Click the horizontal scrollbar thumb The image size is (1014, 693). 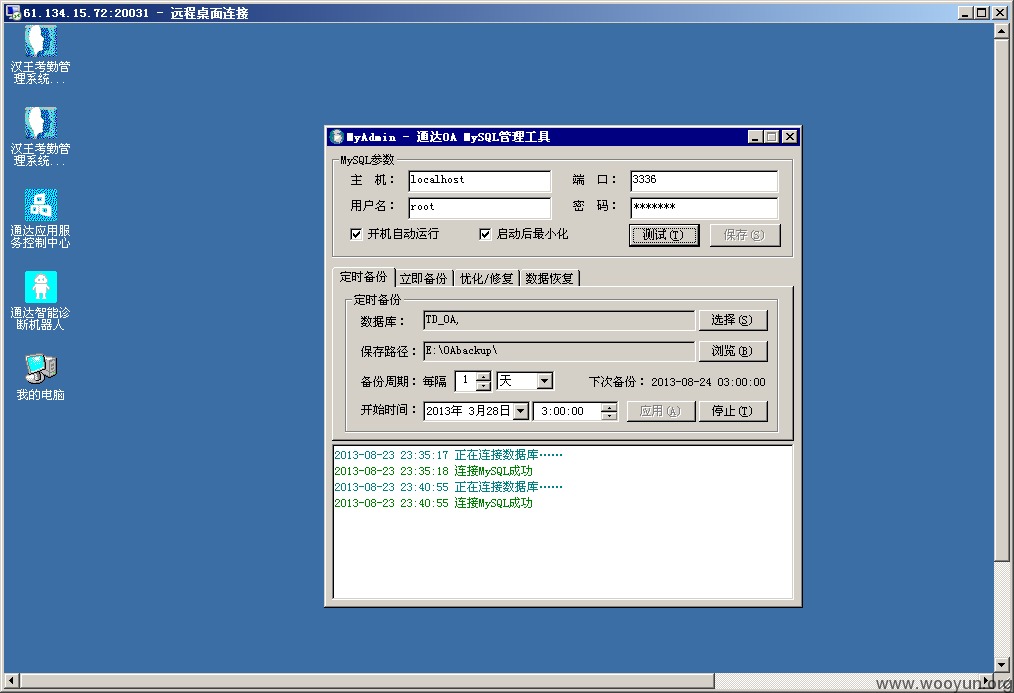point(367,680)
